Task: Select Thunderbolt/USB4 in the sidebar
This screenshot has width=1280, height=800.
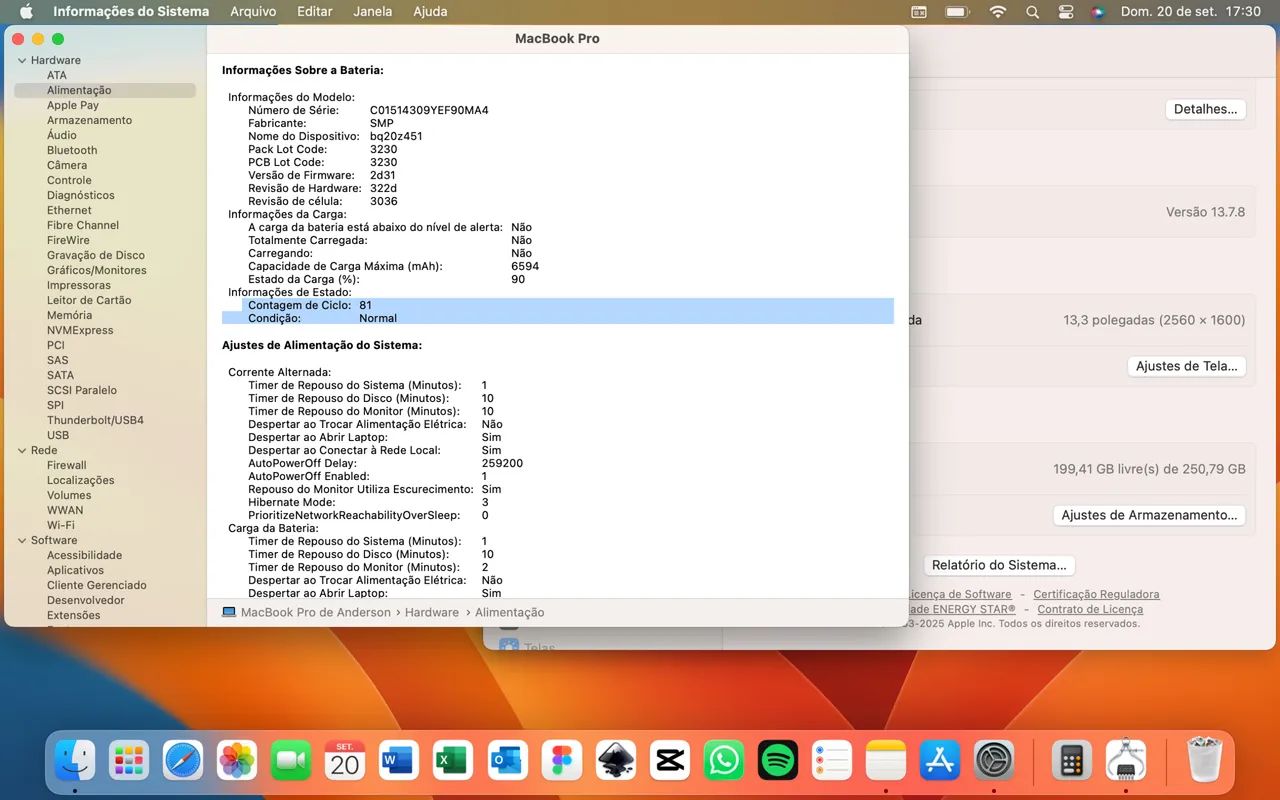Action: click(95, 420)
